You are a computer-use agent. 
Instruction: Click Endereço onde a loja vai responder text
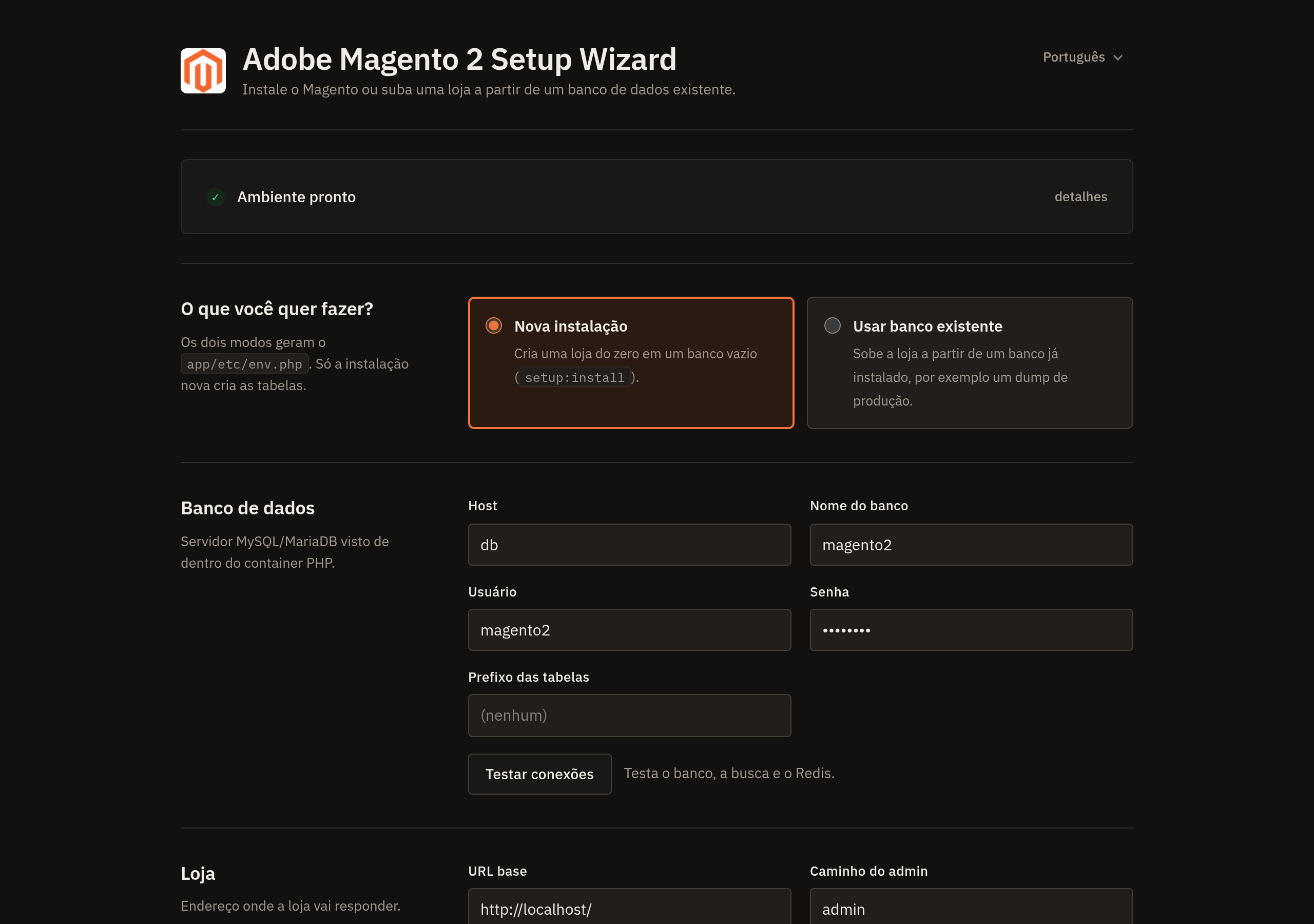point(290,906)
